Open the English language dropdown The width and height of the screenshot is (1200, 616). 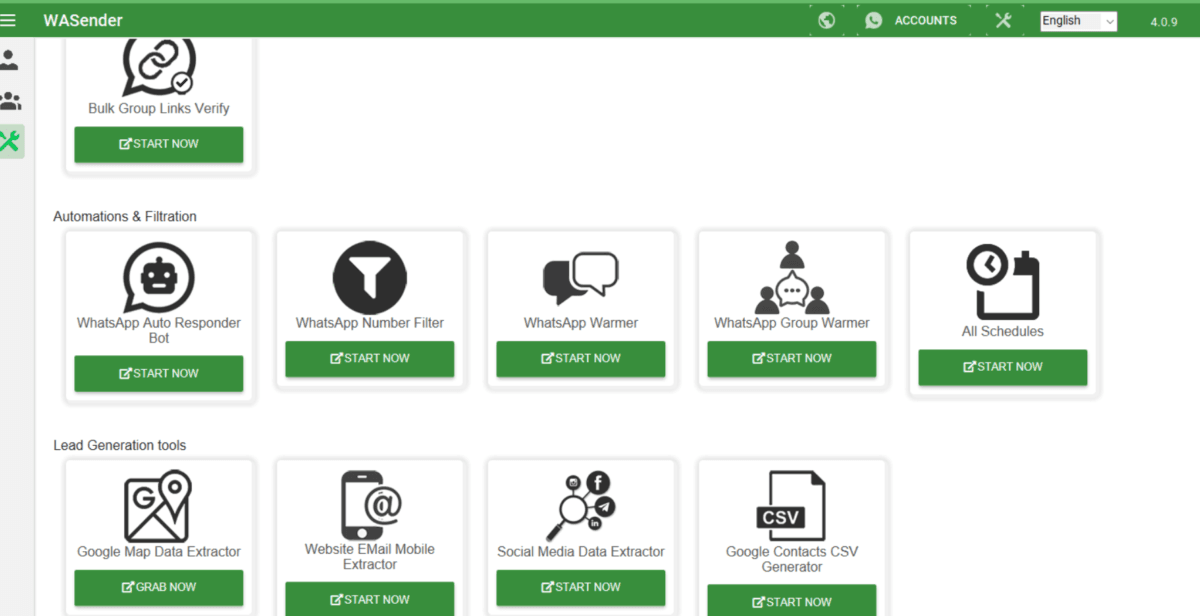pyautogui.click(x=1077, y=20)
